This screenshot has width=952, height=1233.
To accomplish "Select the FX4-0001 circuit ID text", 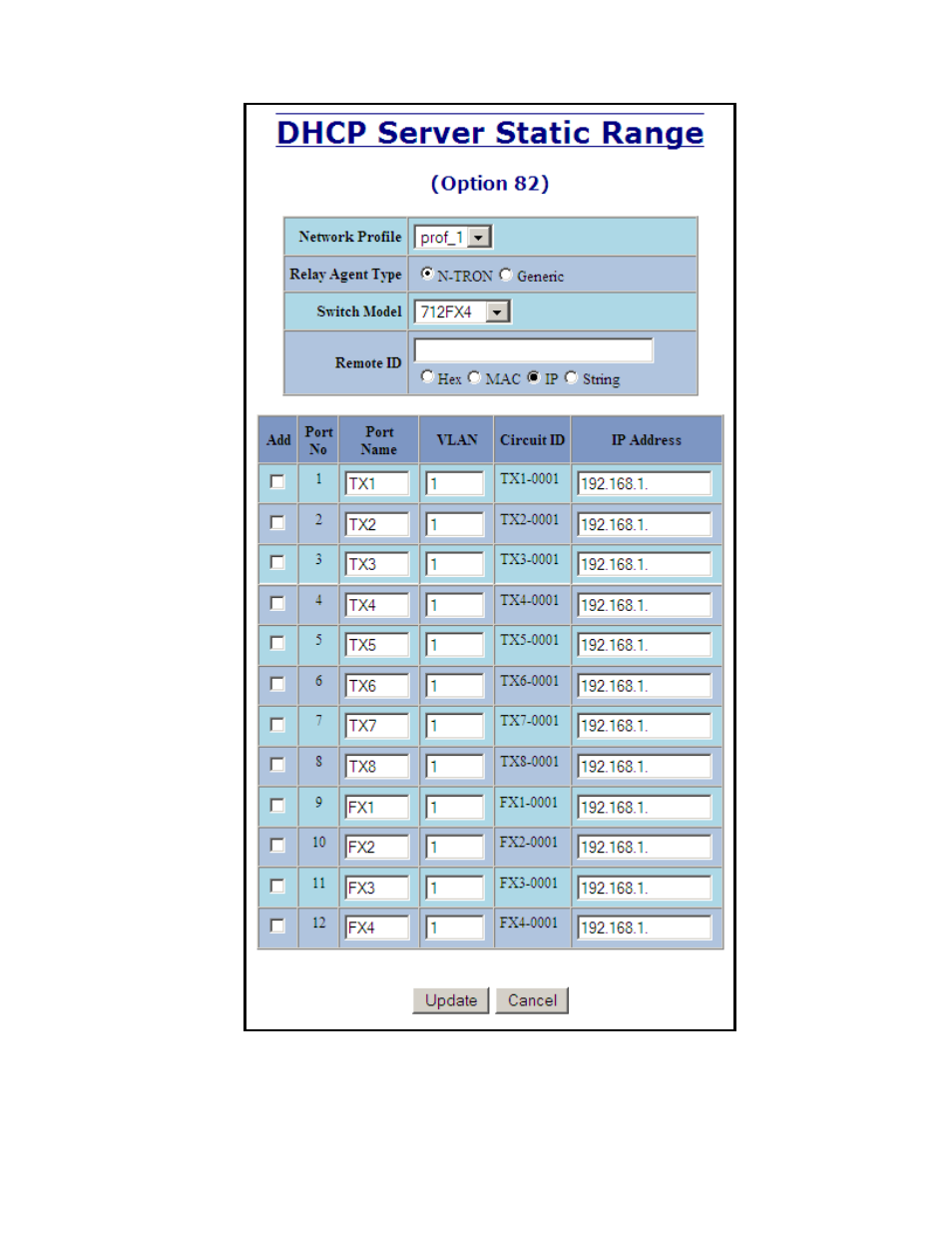I will click(529, 923).
